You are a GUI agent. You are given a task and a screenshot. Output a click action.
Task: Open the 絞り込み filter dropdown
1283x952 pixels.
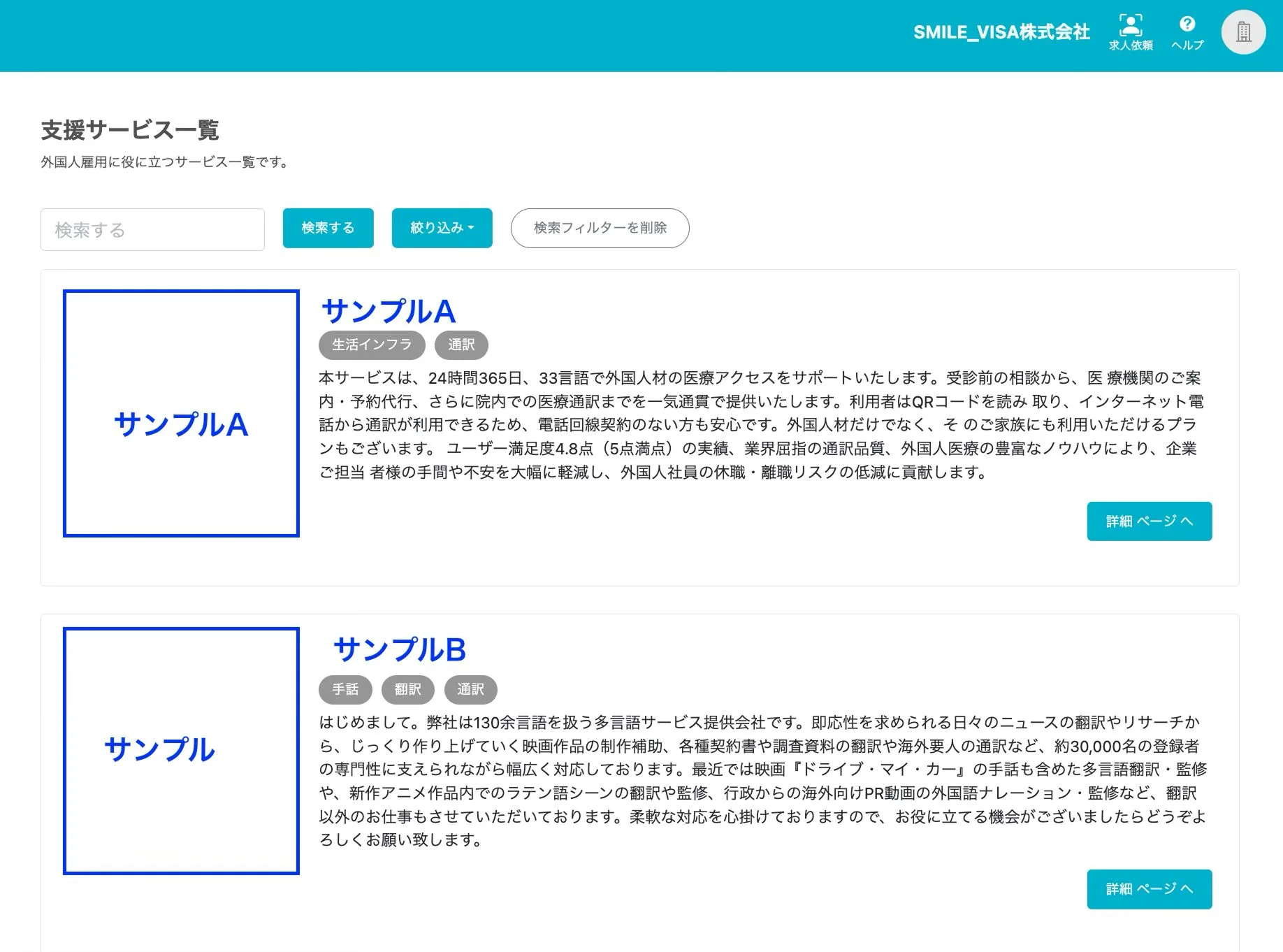click(442, 228)
